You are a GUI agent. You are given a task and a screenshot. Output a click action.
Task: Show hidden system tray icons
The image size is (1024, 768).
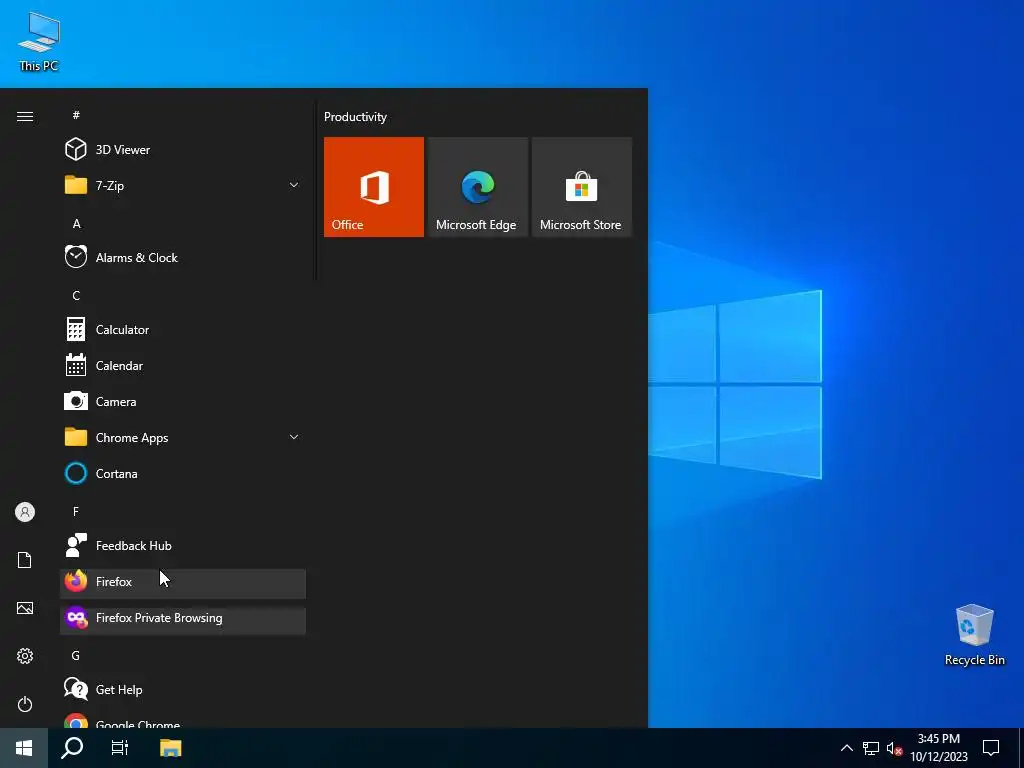846,748
